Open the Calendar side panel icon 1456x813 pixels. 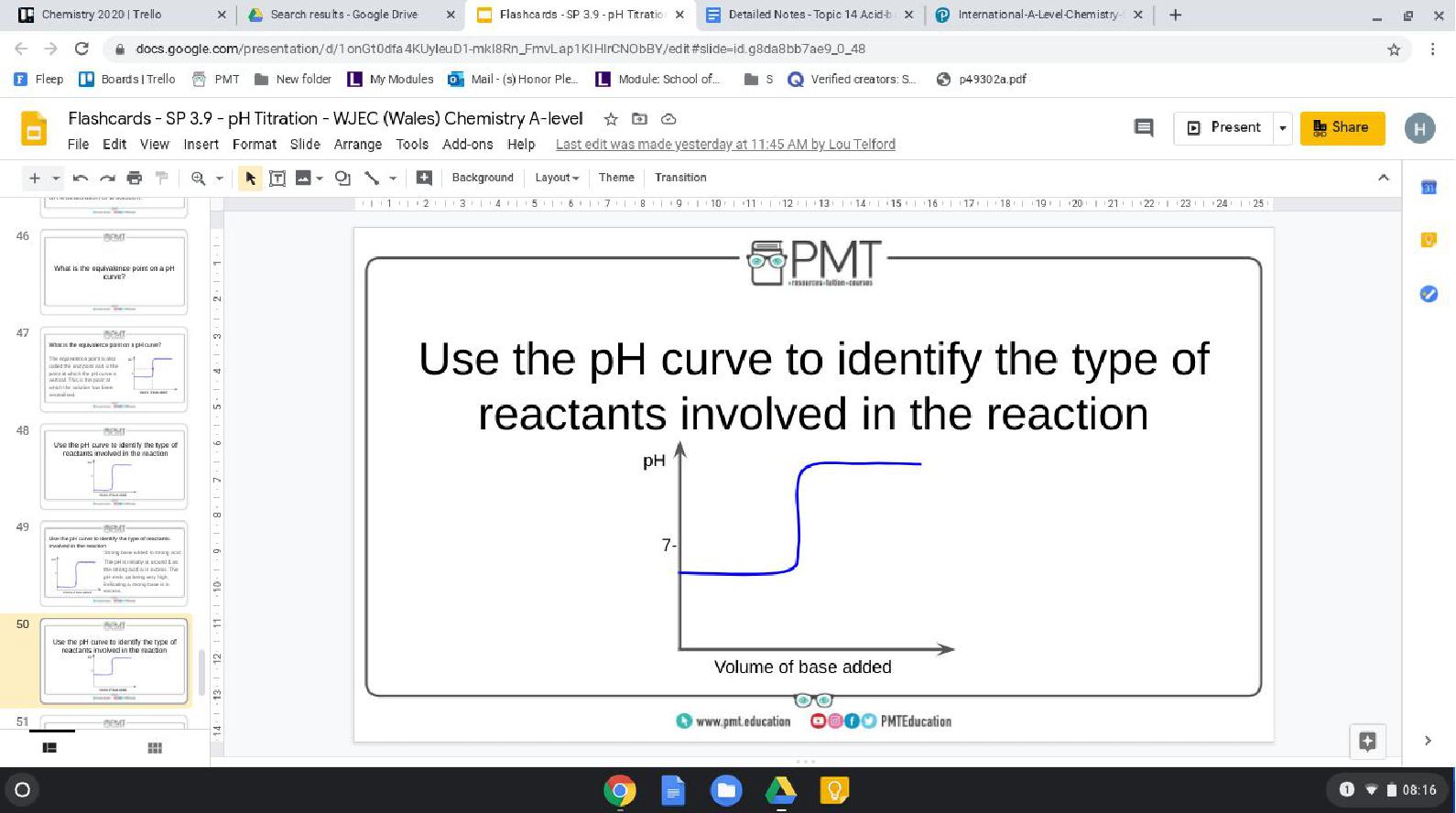tap(1428, 187)
